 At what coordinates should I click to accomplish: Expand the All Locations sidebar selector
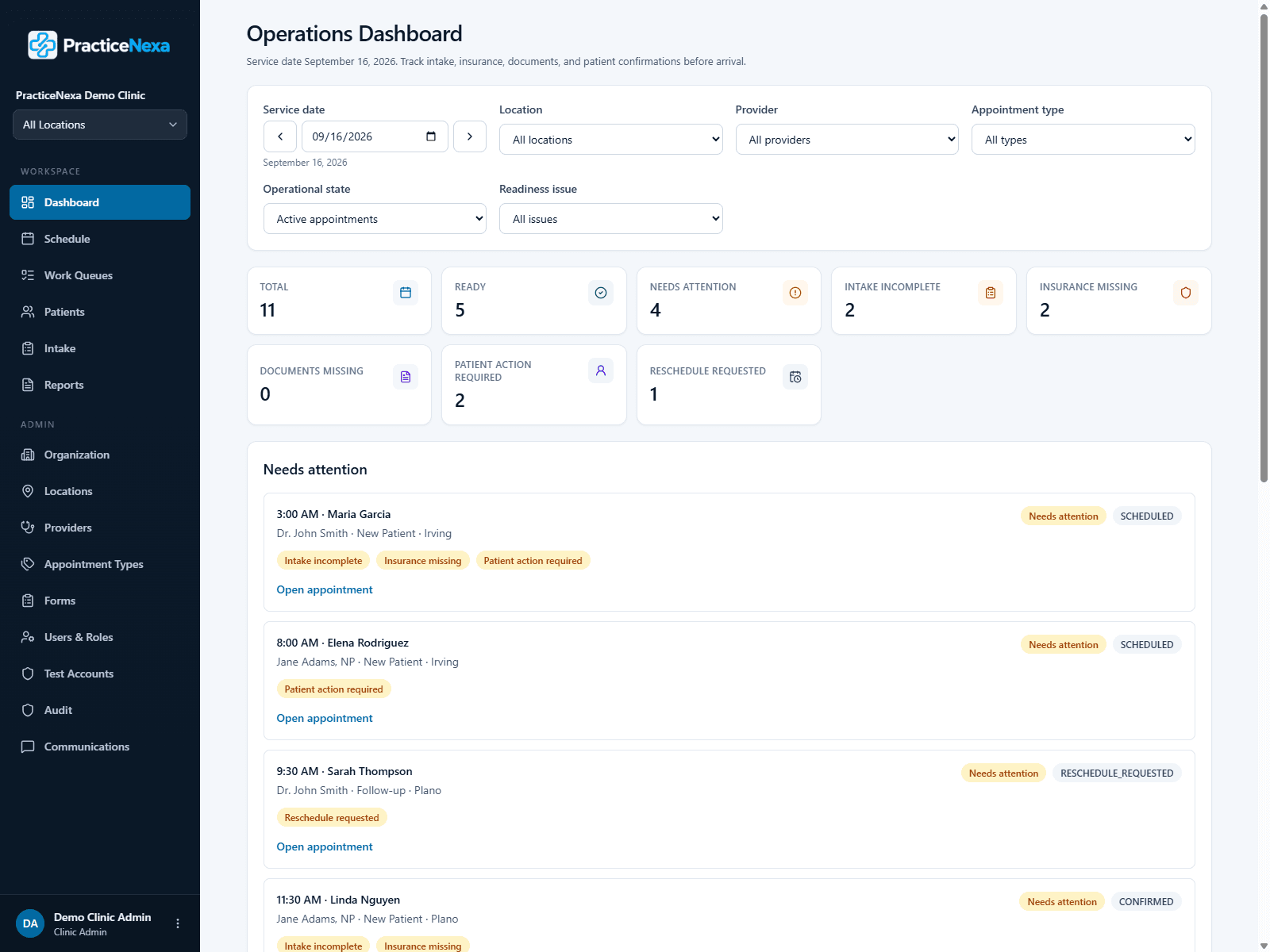tap(100, 125)
